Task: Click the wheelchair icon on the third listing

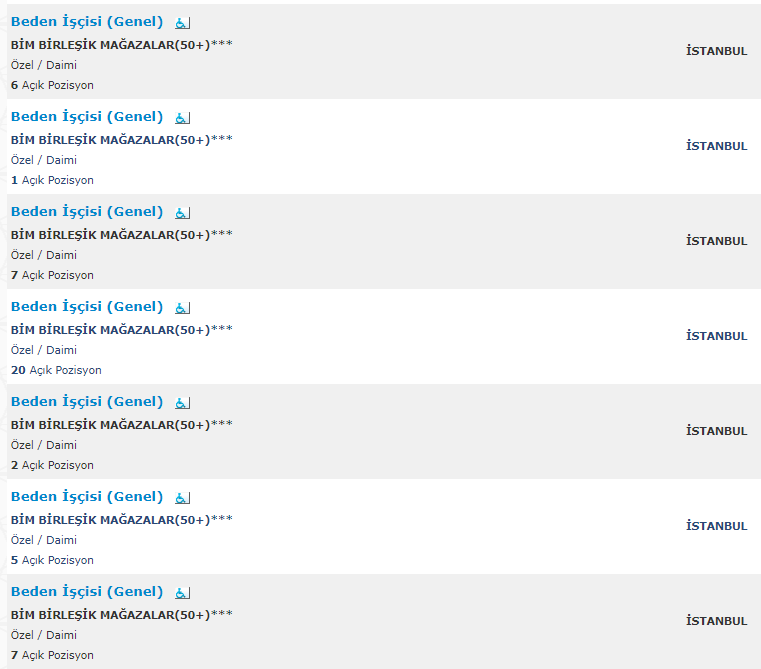Action: coord(182,213)
